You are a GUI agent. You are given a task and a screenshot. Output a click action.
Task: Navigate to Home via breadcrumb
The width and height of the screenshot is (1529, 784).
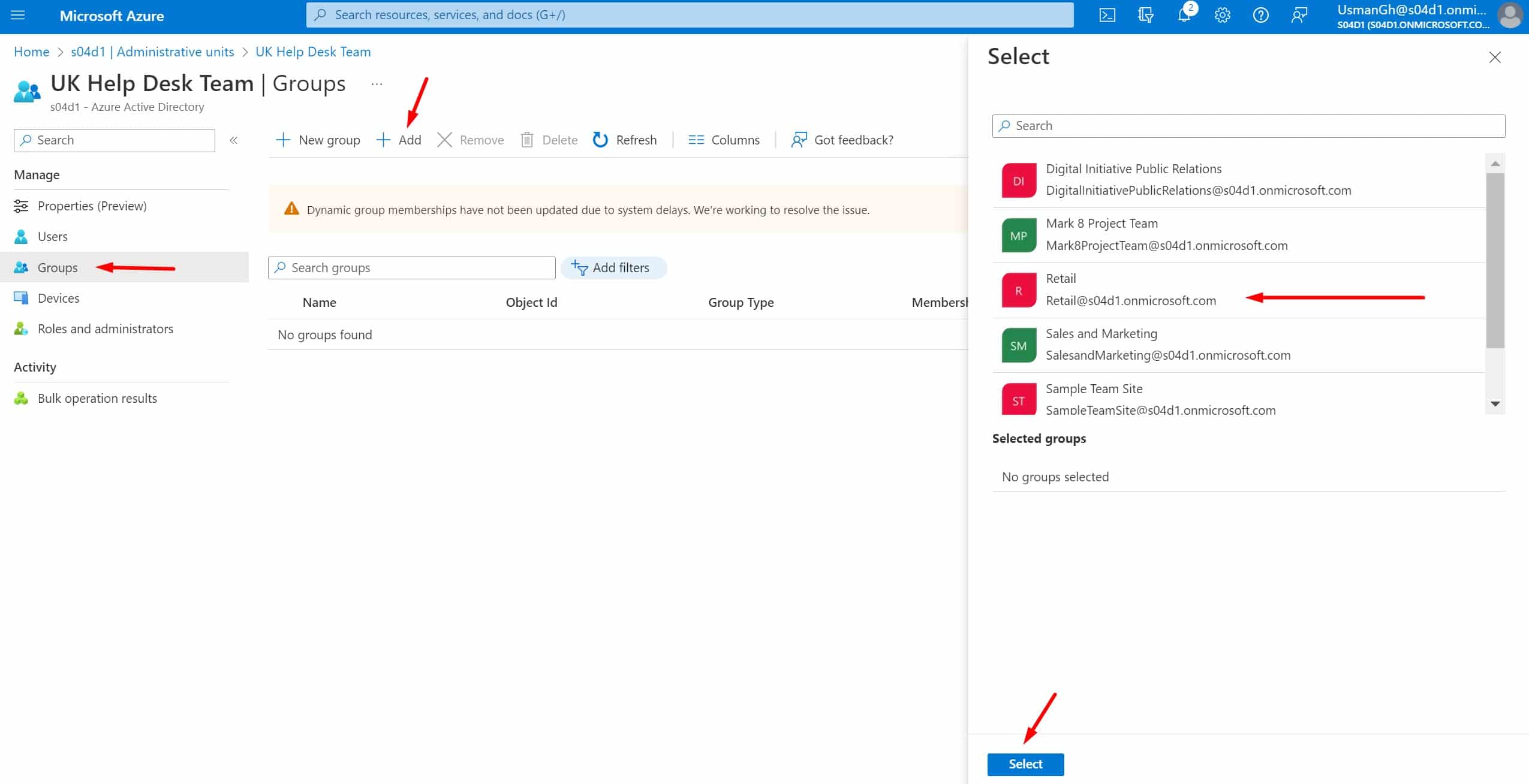point(31,52)
